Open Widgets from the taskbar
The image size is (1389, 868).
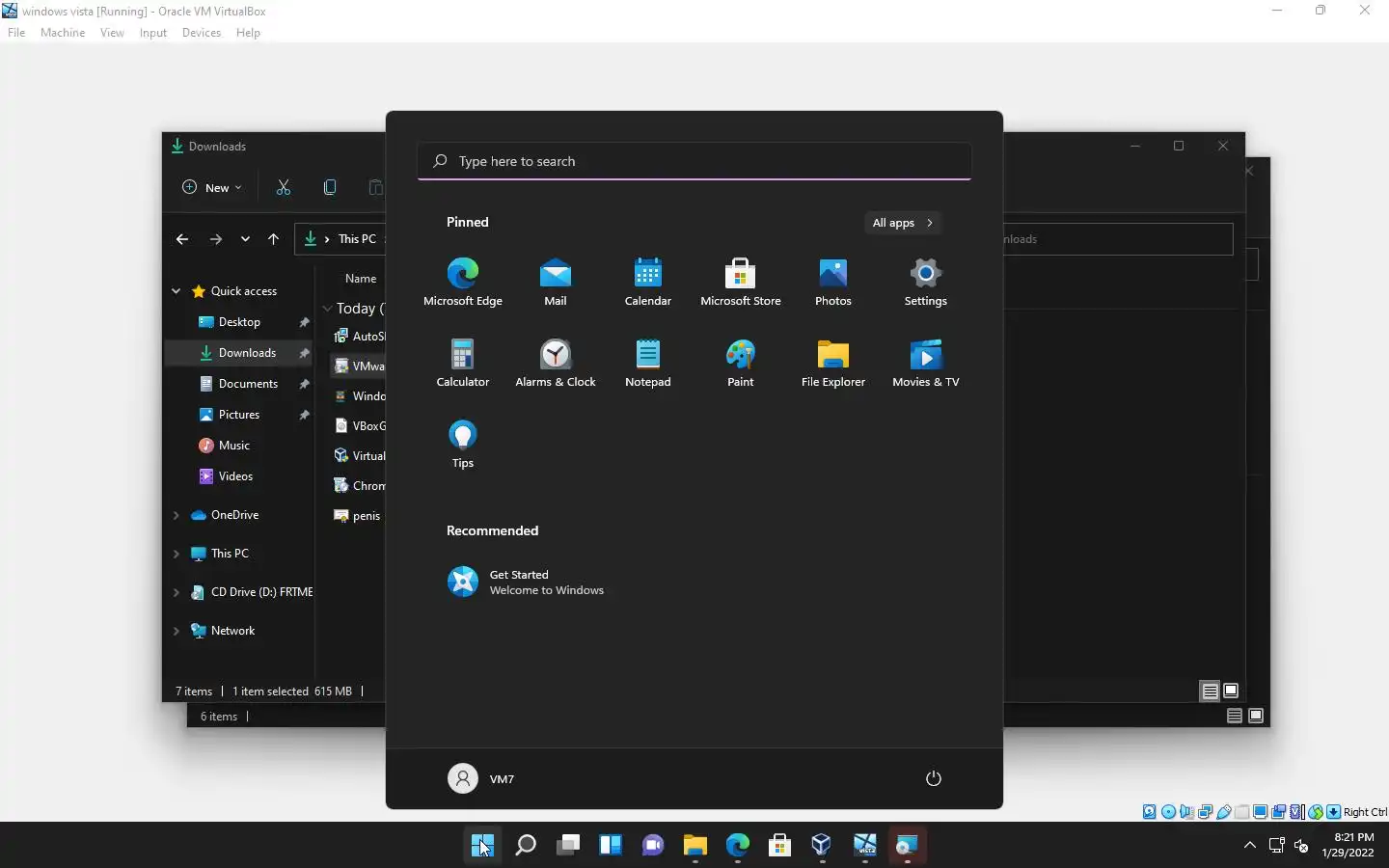[x=611, y=846]
